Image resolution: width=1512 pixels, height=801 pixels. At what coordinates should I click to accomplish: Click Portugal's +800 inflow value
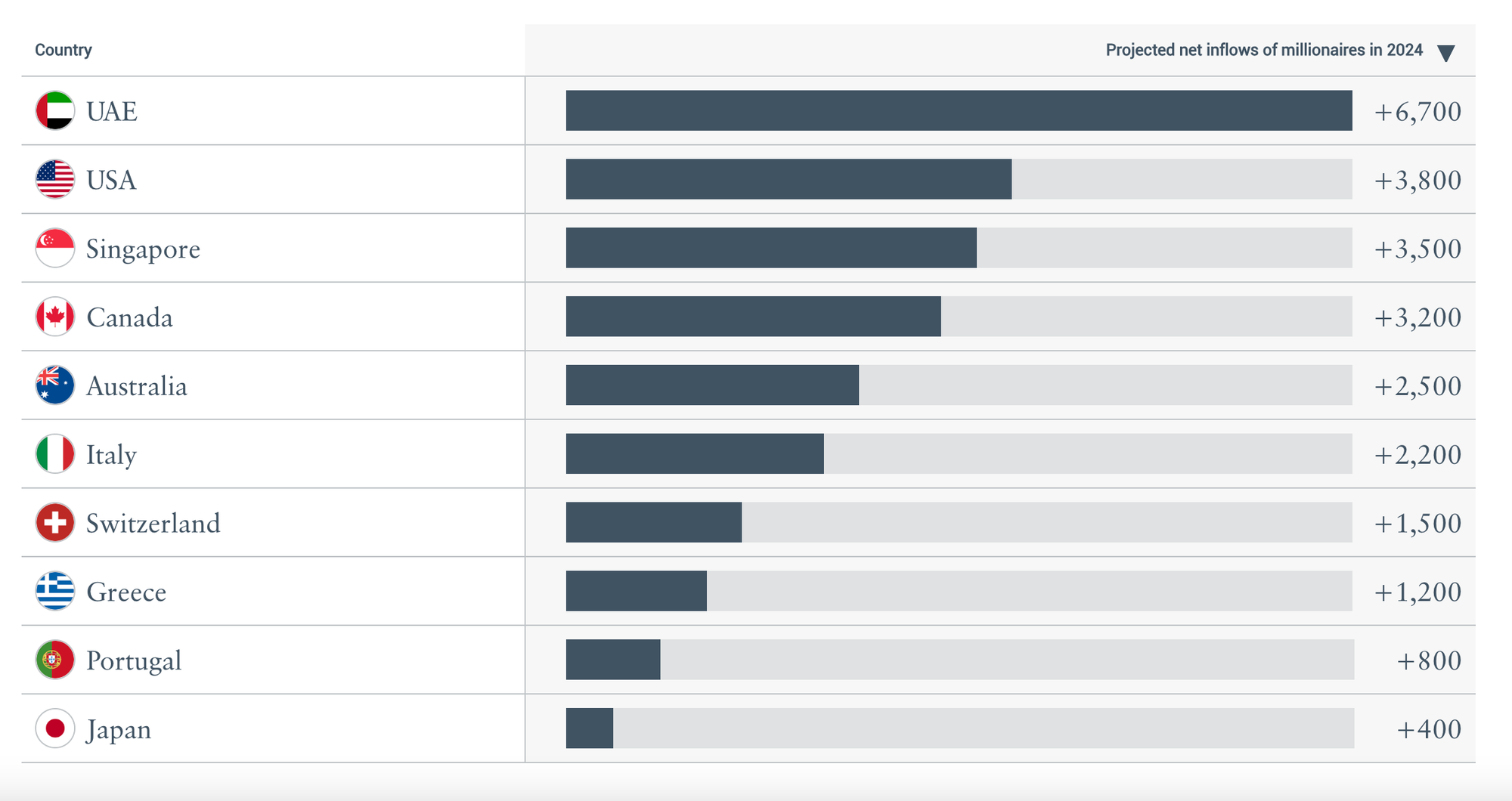coord(1429,660)
